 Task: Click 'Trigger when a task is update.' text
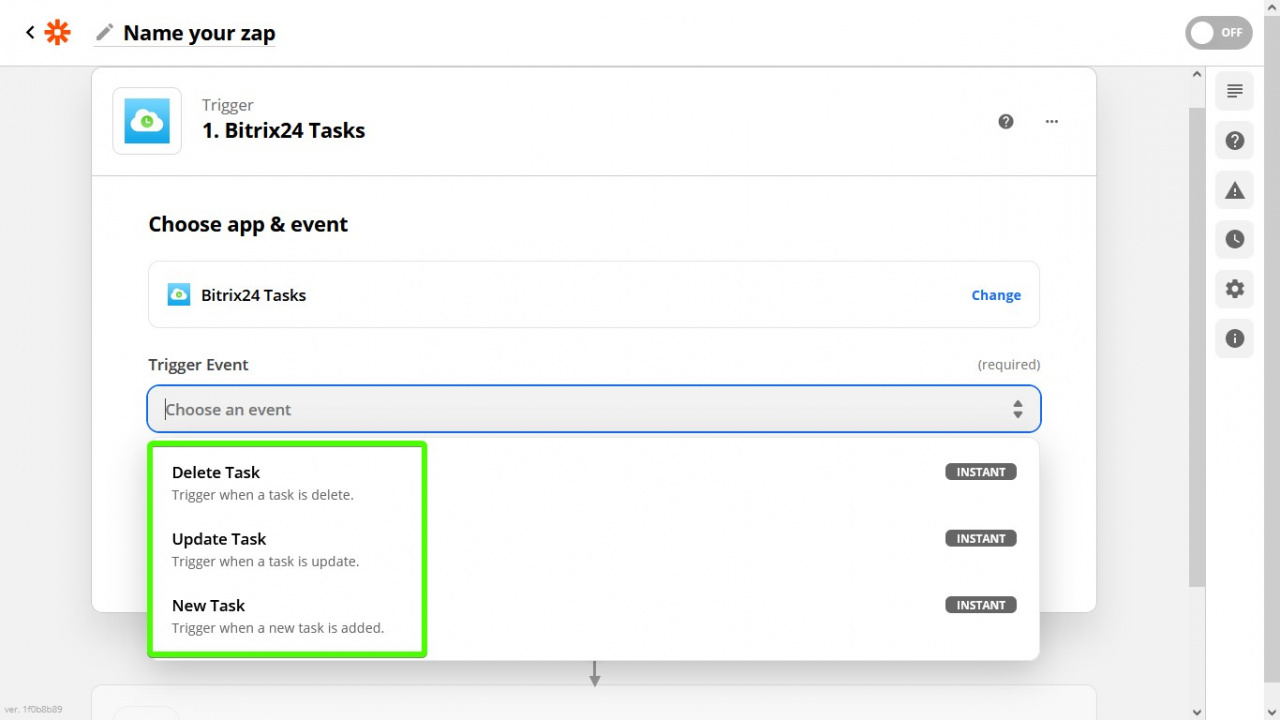[265, 561]
